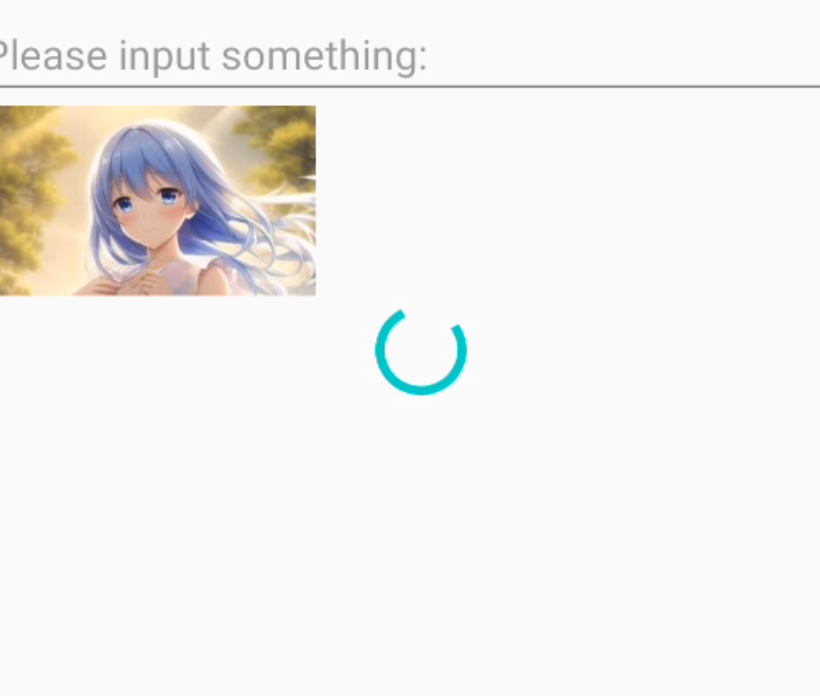
Task: Open the anime girl image thumbnail
Action: pos(157,201)
